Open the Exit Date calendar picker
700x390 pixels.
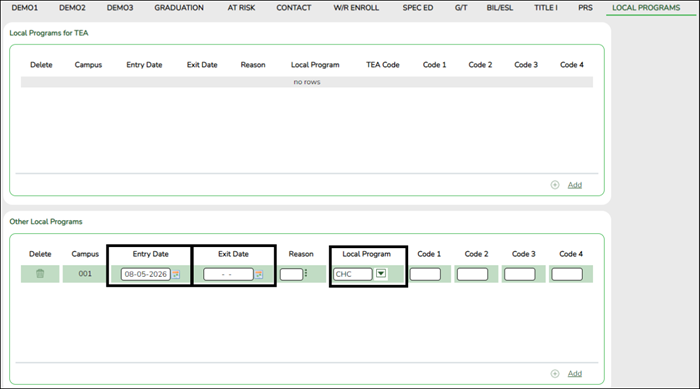[259, 274]
